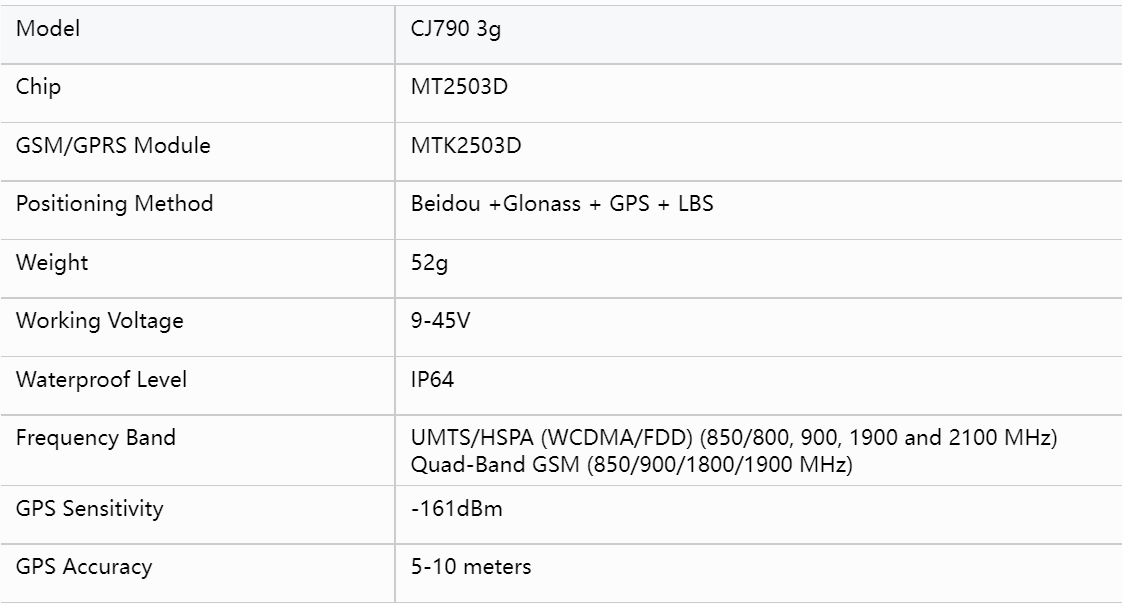This screenshot has width=1122, height=604.
Task: Select the 52g weight value
Action: pyautogui.click(x=430, y=263)
